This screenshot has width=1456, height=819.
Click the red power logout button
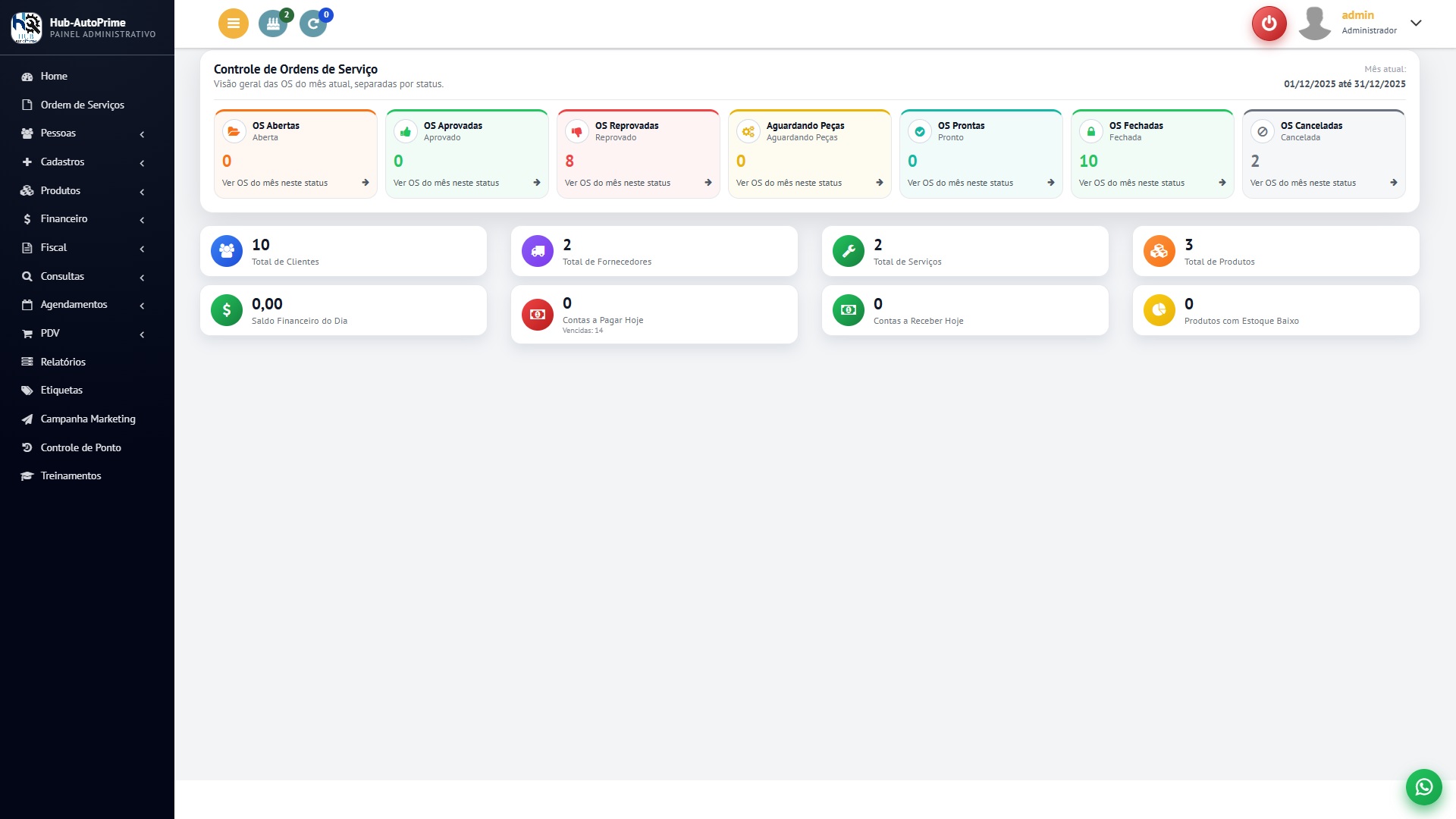(x=1269, y=24)
